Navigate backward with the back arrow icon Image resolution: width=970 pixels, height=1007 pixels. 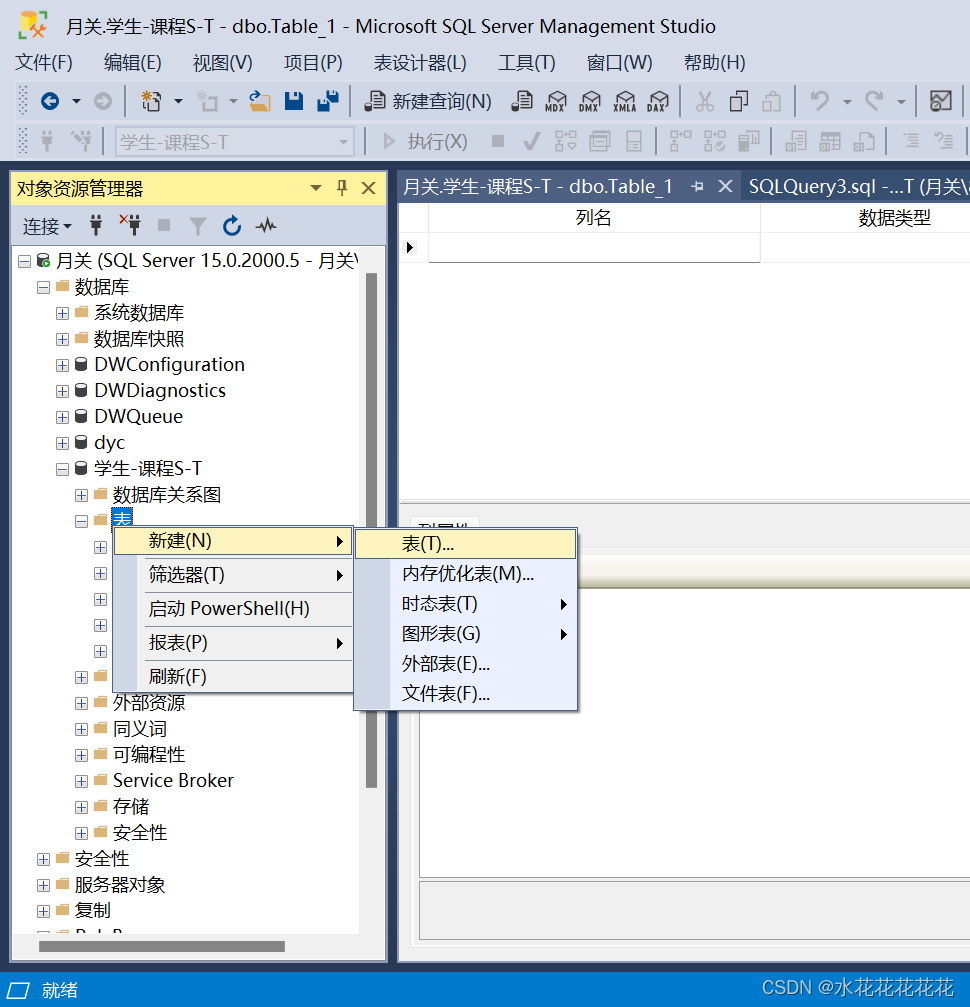pyautogui.click(x=50, y=101)
